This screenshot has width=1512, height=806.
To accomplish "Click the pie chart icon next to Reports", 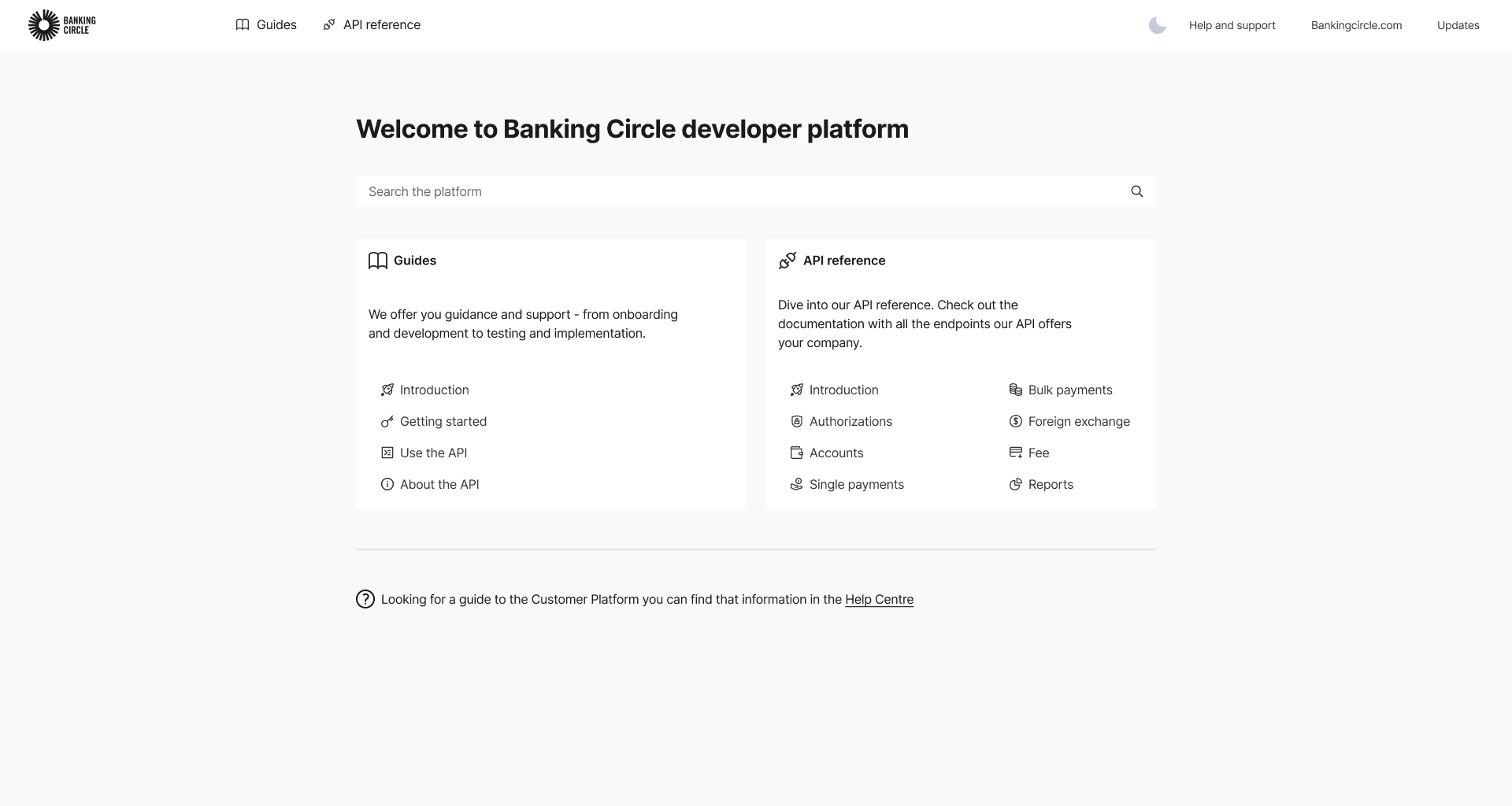I will [1016, 484].
